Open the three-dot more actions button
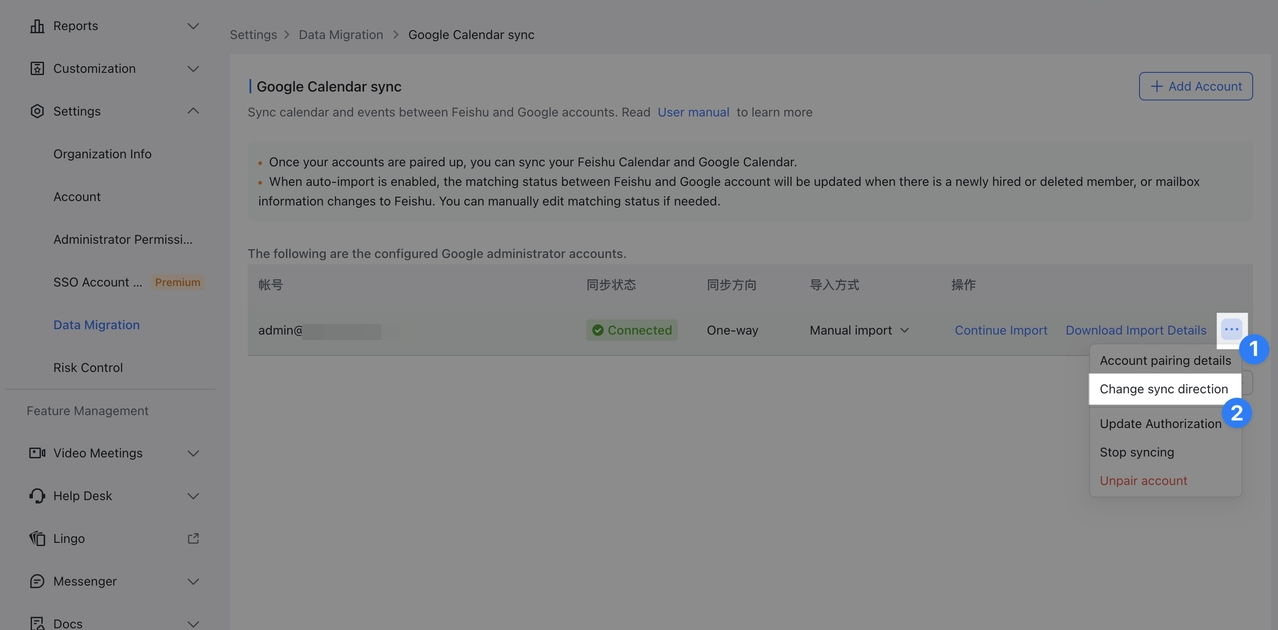 coord(1231,329)
